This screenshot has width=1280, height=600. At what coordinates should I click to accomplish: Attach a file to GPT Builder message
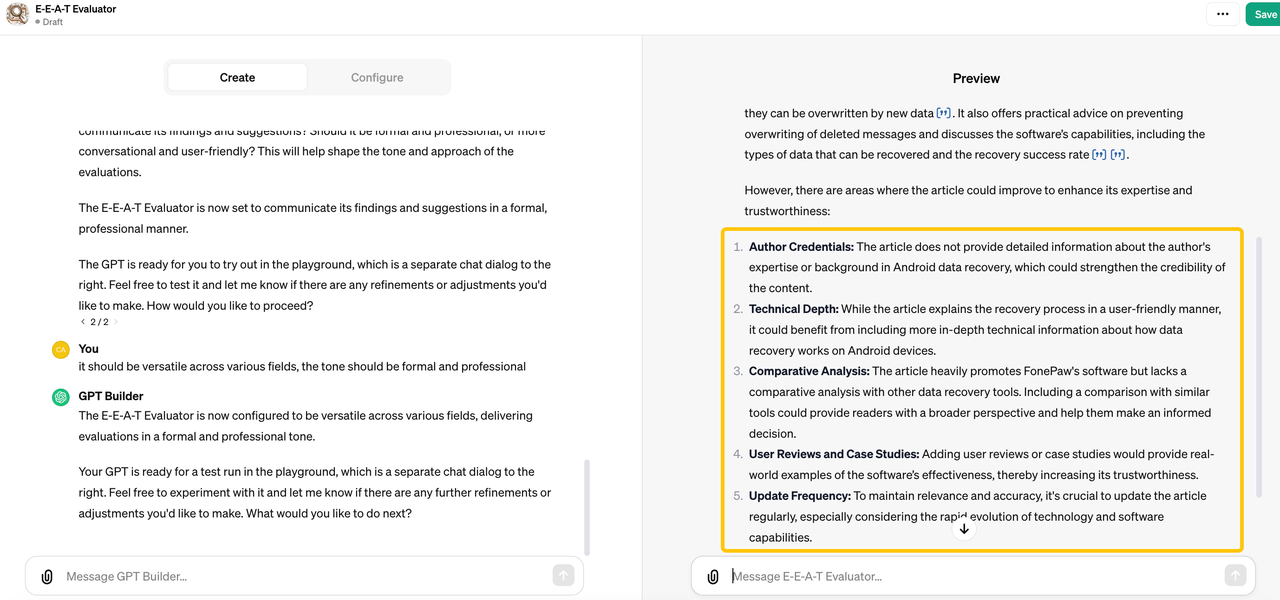47,576
